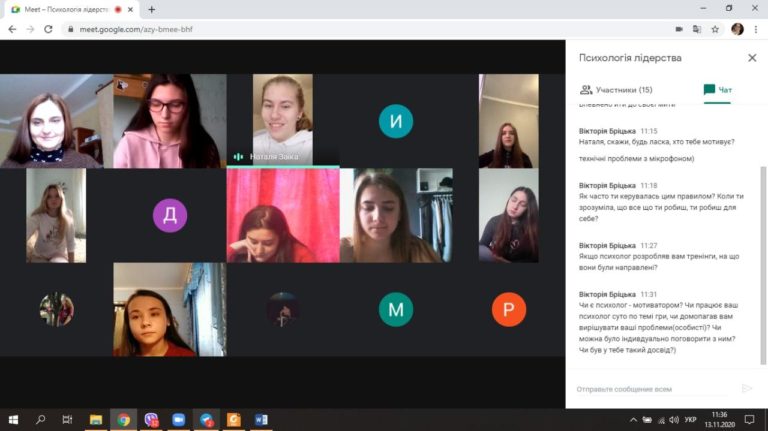This screenshot has height=431, width=768.
Task: Click the translate page icon
Action: click(x=696, y=29)
